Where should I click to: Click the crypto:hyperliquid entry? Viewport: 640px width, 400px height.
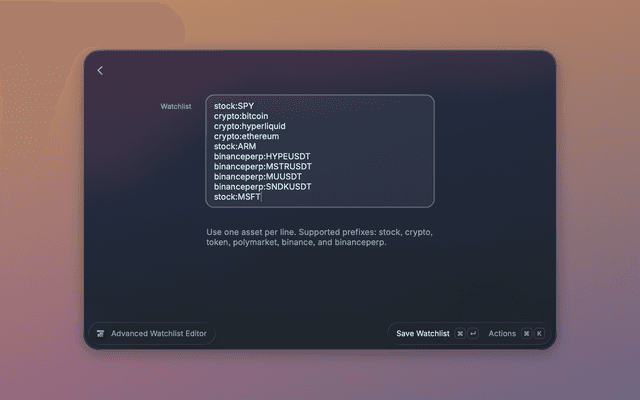(249, 126)
